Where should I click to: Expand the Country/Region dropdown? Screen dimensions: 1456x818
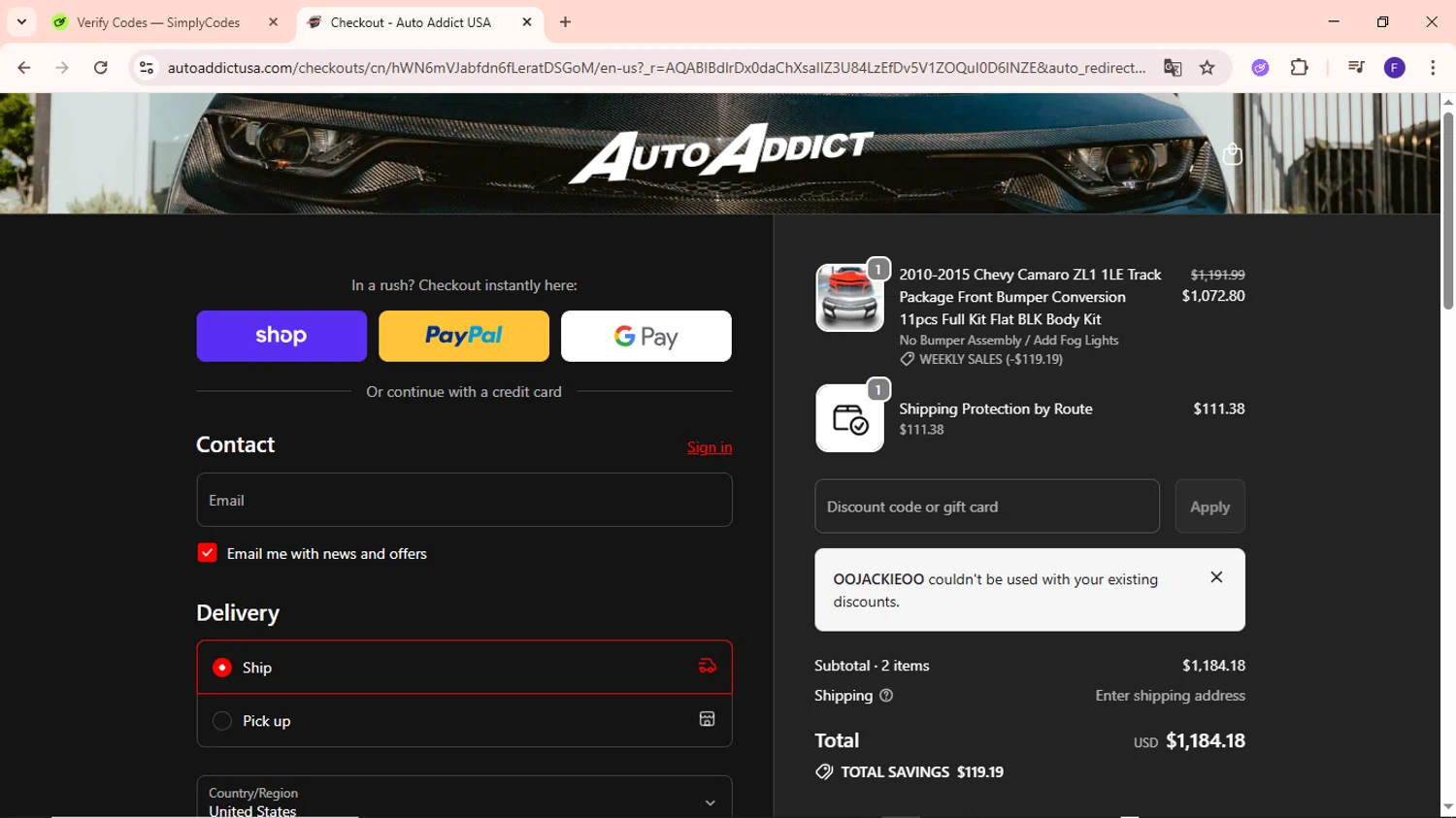(464, 798)
